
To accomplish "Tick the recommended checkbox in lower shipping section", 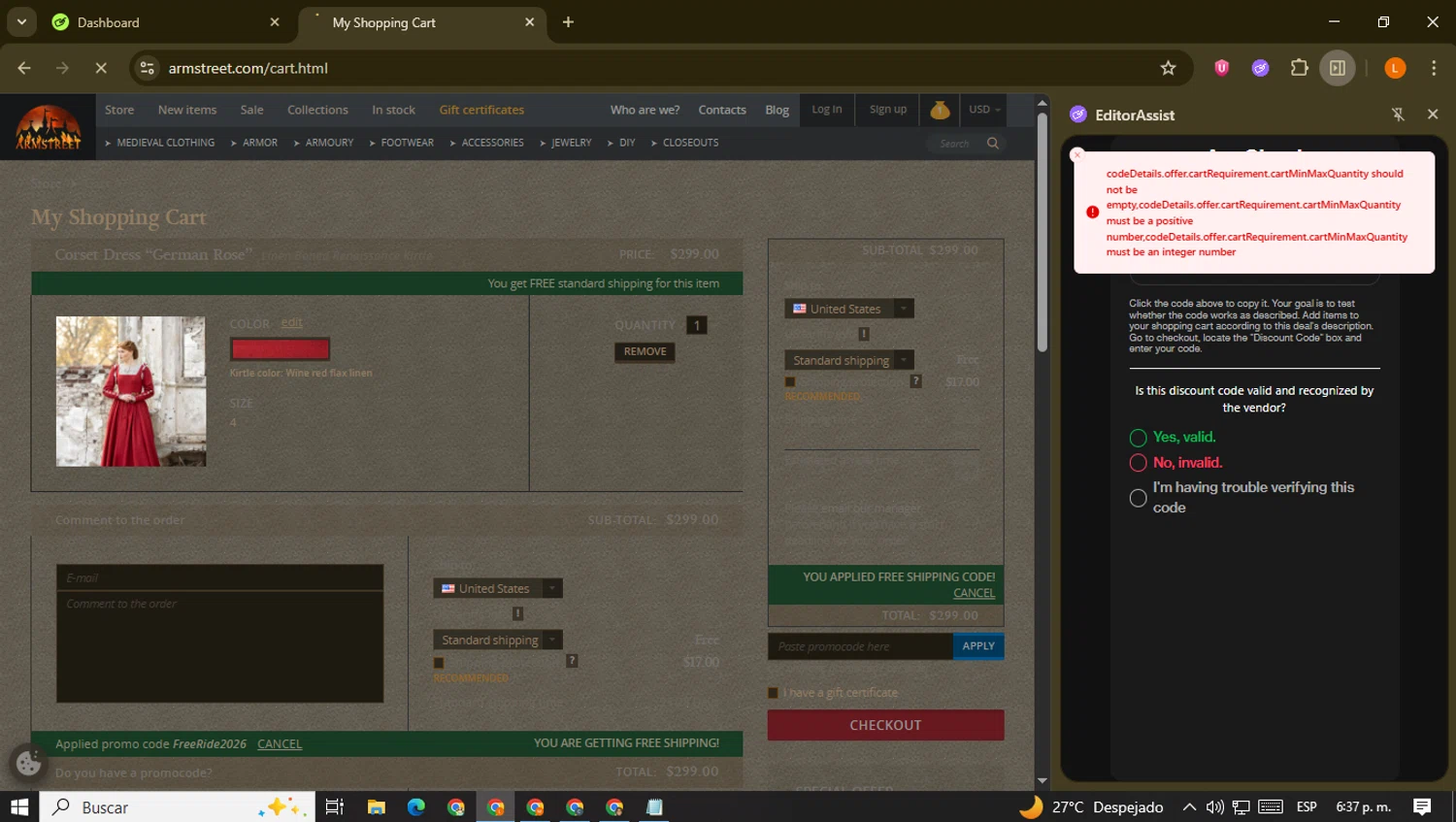I will (x=439, y=663).
